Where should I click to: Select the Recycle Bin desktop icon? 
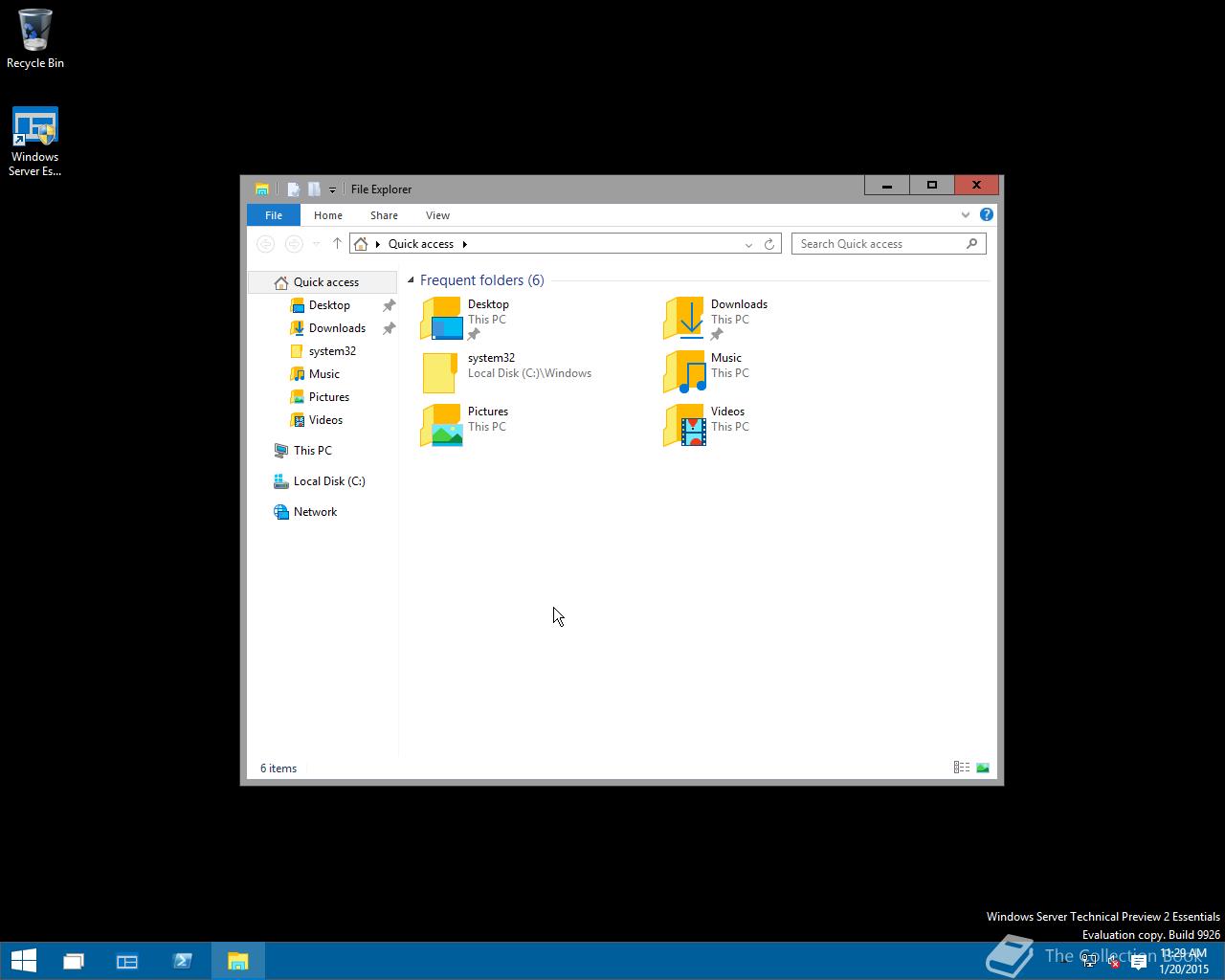(35, 39)
